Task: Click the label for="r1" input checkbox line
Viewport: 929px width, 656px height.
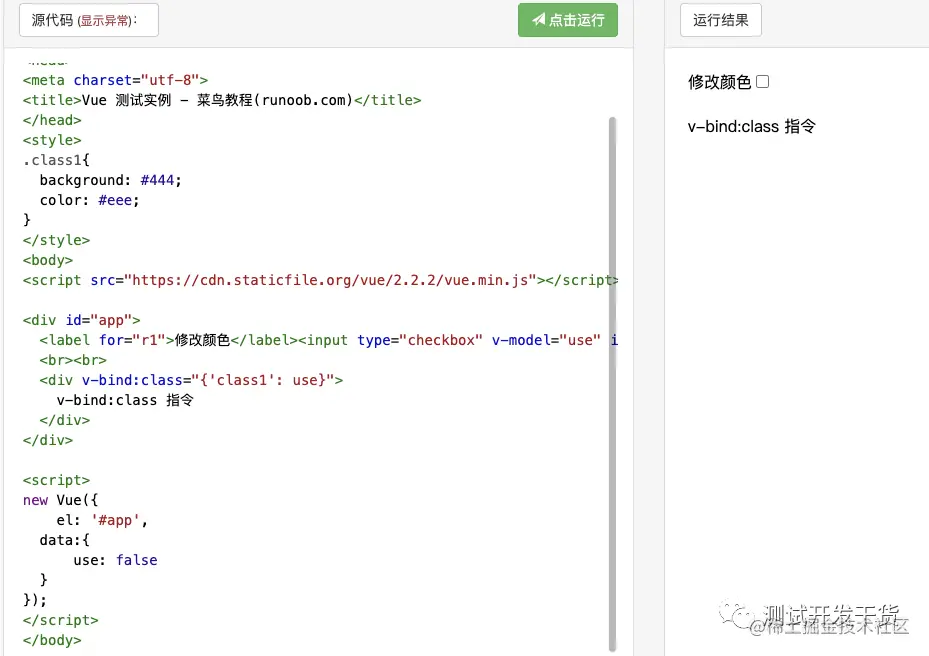Action: [x=329, y=340]
